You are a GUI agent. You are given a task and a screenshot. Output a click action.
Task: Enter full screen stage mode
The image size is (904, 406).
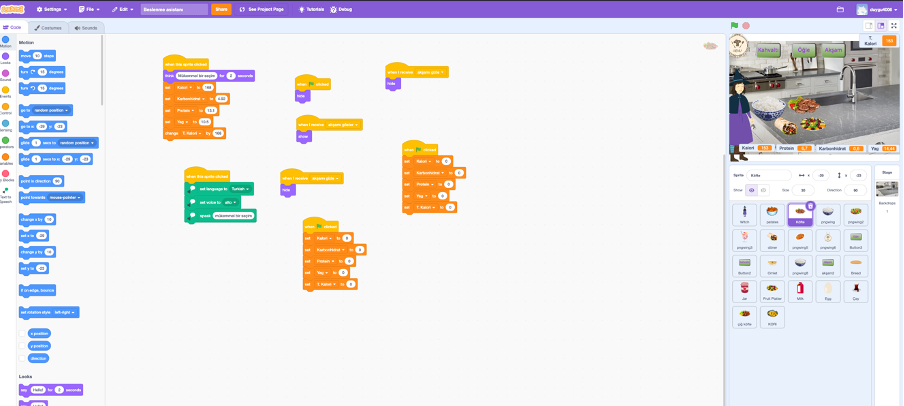[894, 25]
